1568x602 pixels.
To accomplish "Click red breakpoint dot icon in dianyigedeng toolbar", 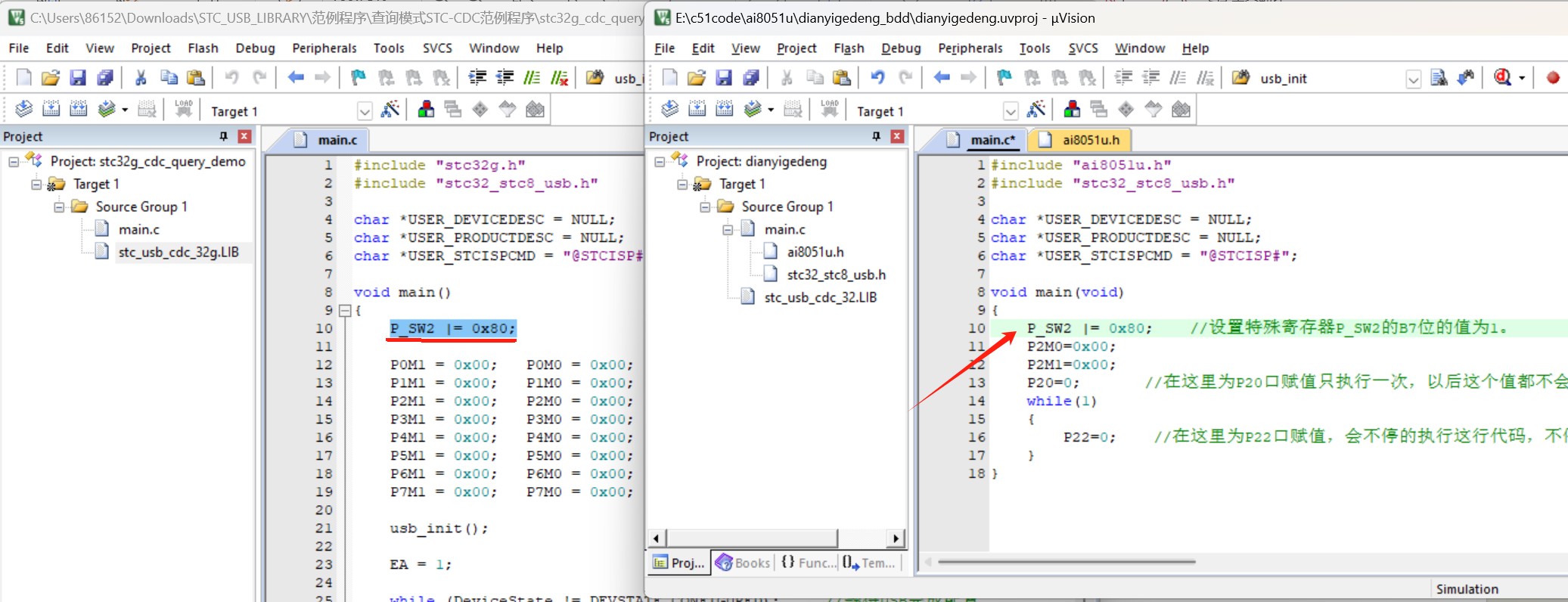I will tap(1553, 78).
